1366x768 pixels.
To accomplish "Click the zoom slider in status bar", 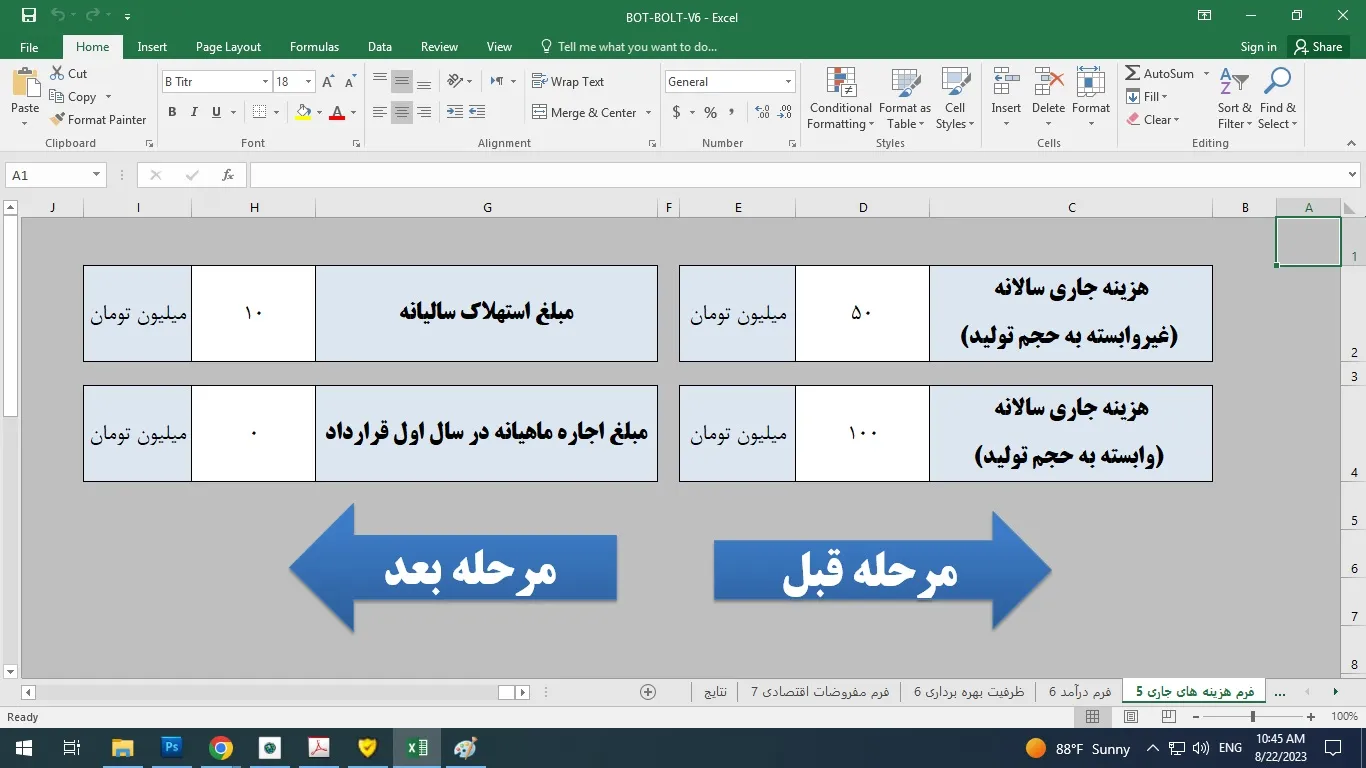I will click(x=1252, y=717).
